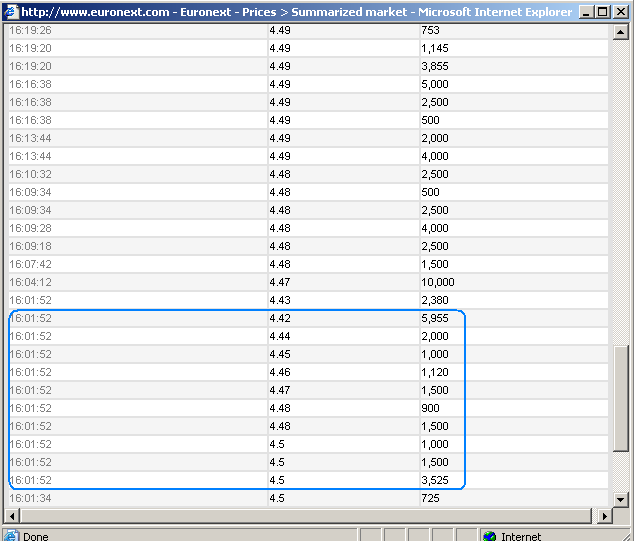Click the vertical scrollbar down arrow
The width and height of the screenshot is (634, 543).
620,499
